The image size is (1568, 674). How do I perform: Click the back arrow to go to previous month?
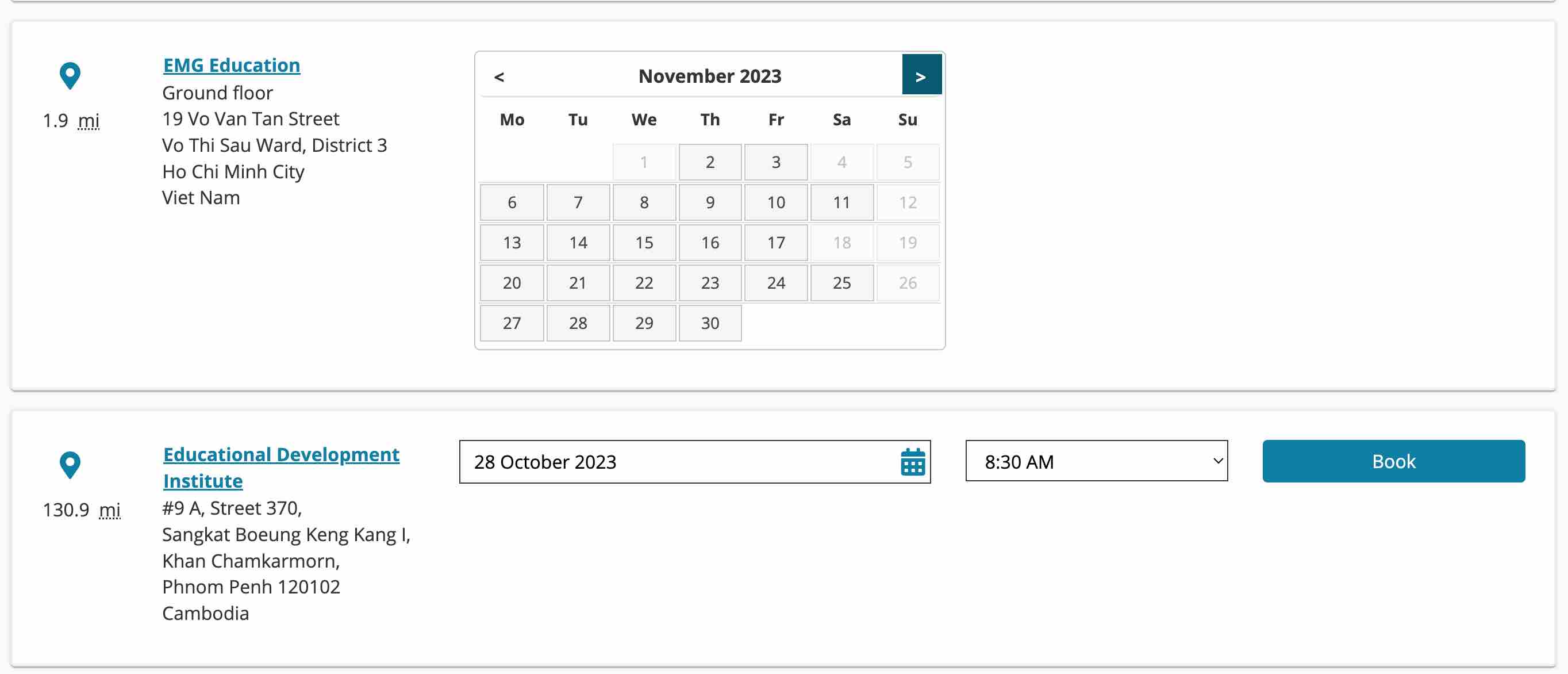(x=498, y=75)
